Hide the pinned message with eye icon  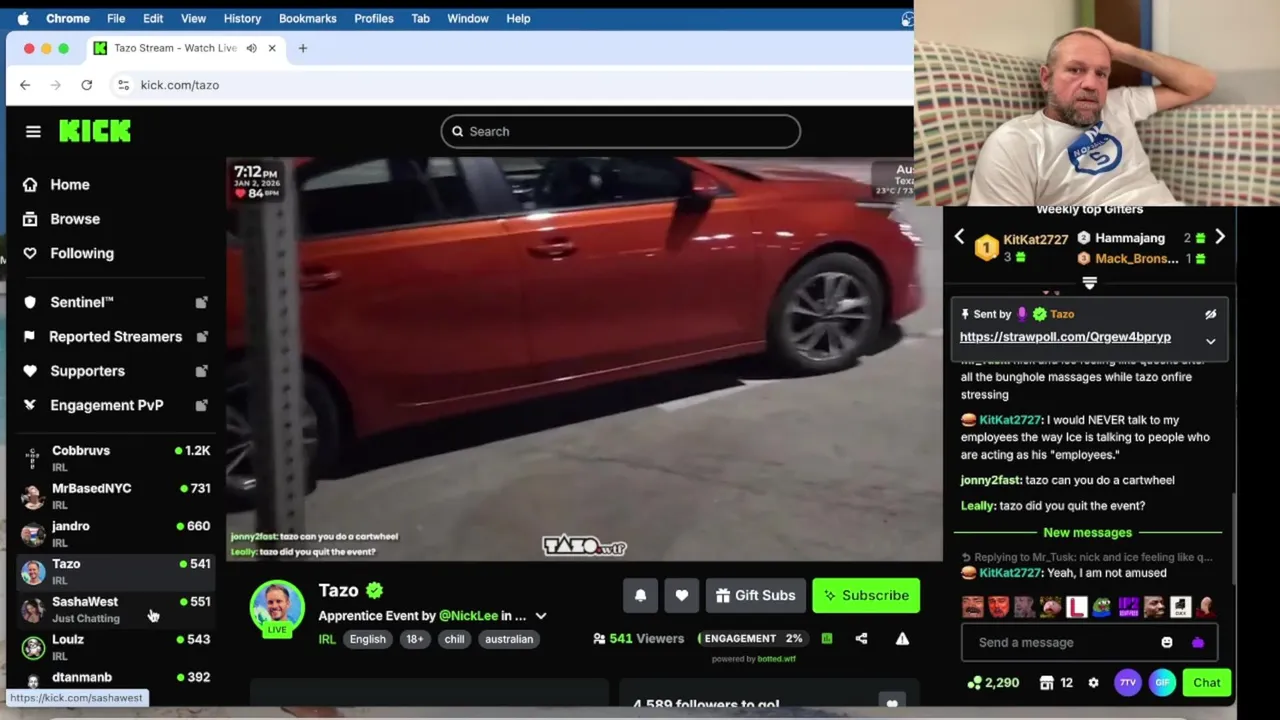click(x=1210, y=314)
